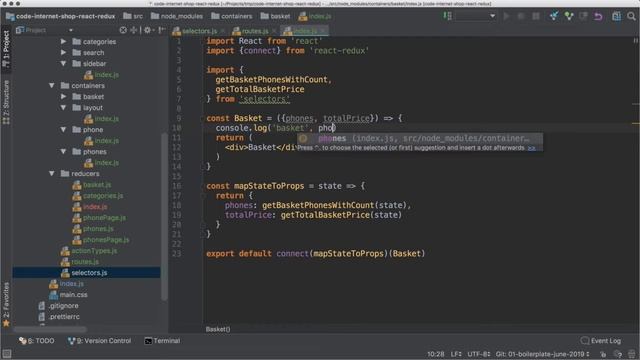Click the basket breadcrumb in navigation bar
Viewport: 640px width, 360px height.
tap(276, 16)
